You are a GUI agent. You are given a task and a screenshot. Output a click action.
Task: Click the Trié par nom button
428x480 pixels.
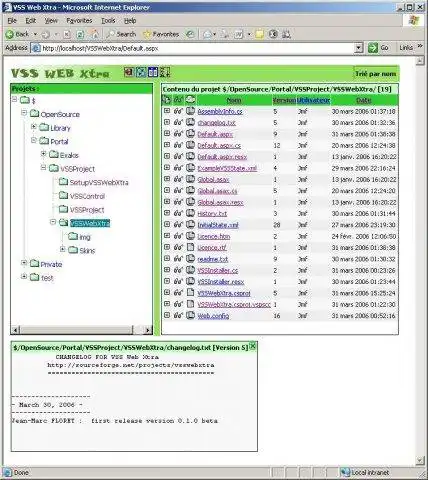(376, 74)
